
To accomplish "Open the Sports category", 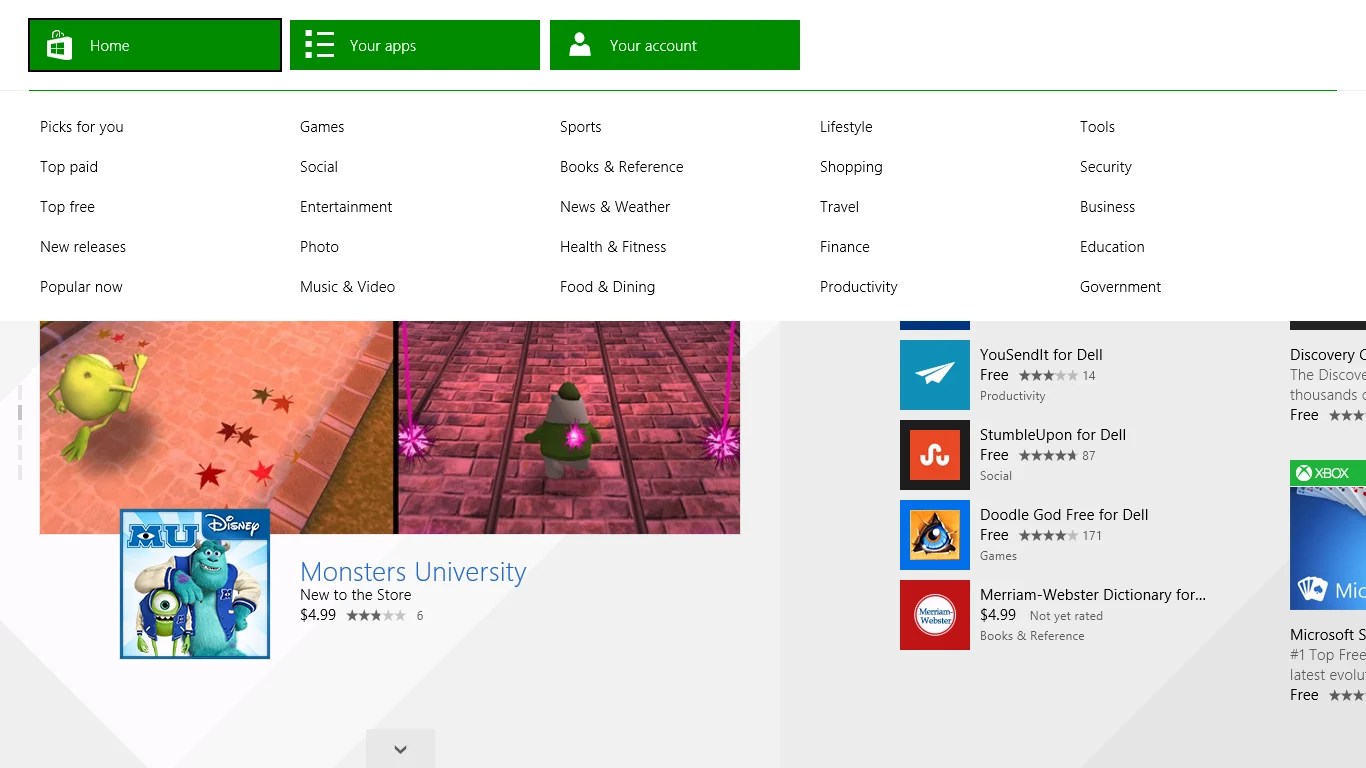I will click(x=581, y=127).
